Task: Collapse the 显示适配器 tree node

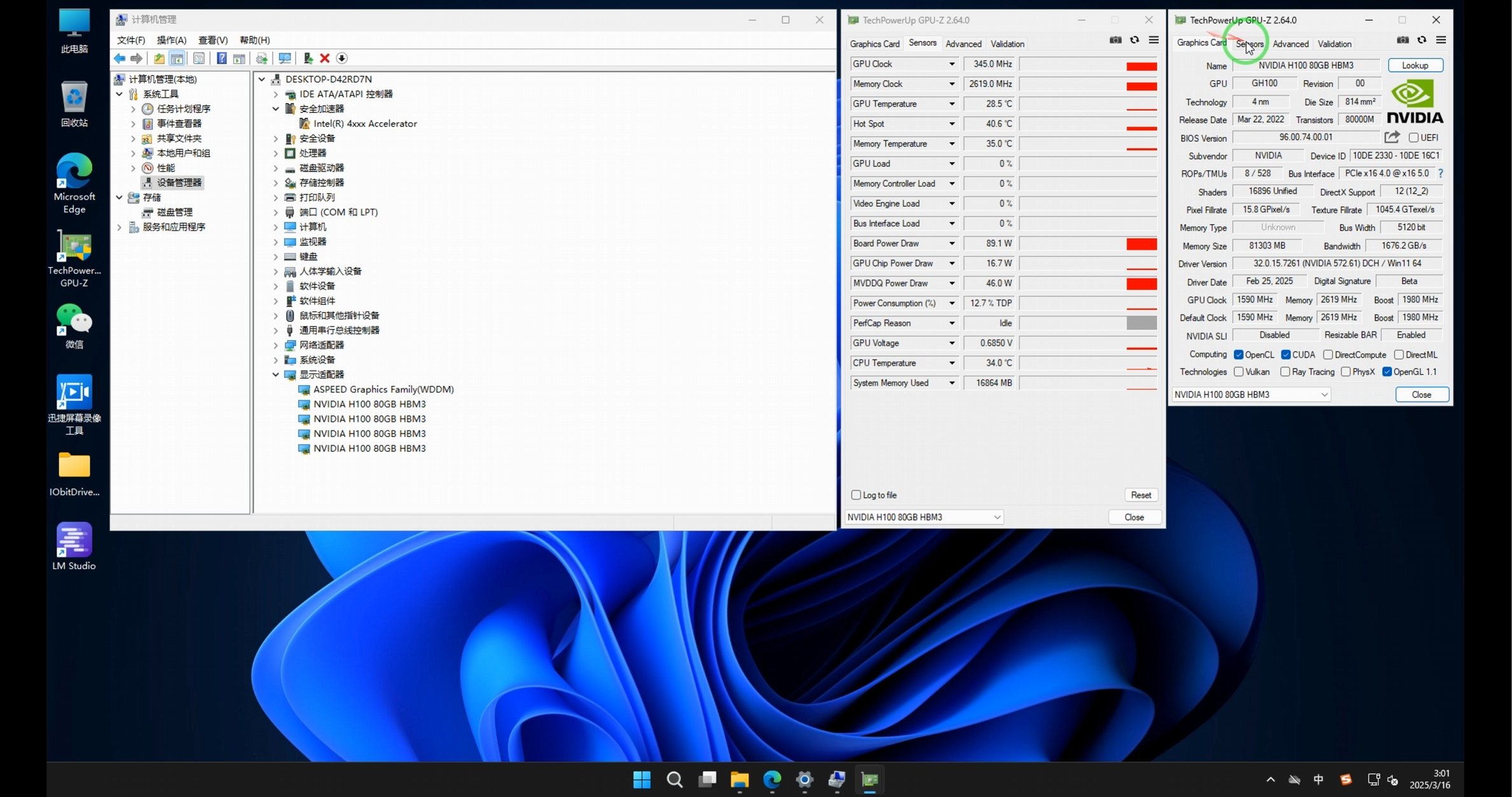Action: [x=276, y=375]
